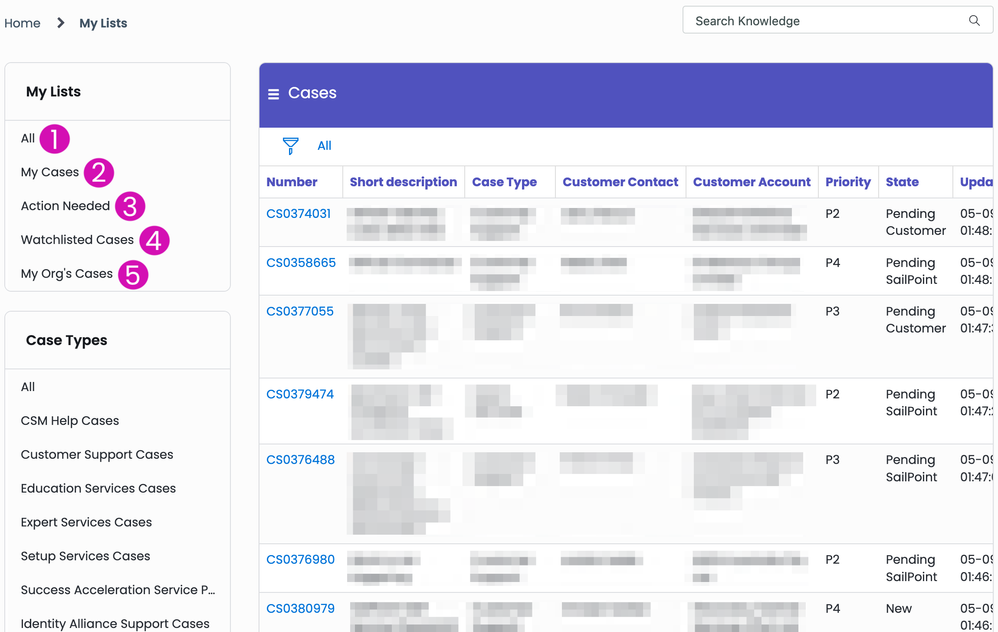Select My Cases list
Screen dimensions: 998x632
50,172
